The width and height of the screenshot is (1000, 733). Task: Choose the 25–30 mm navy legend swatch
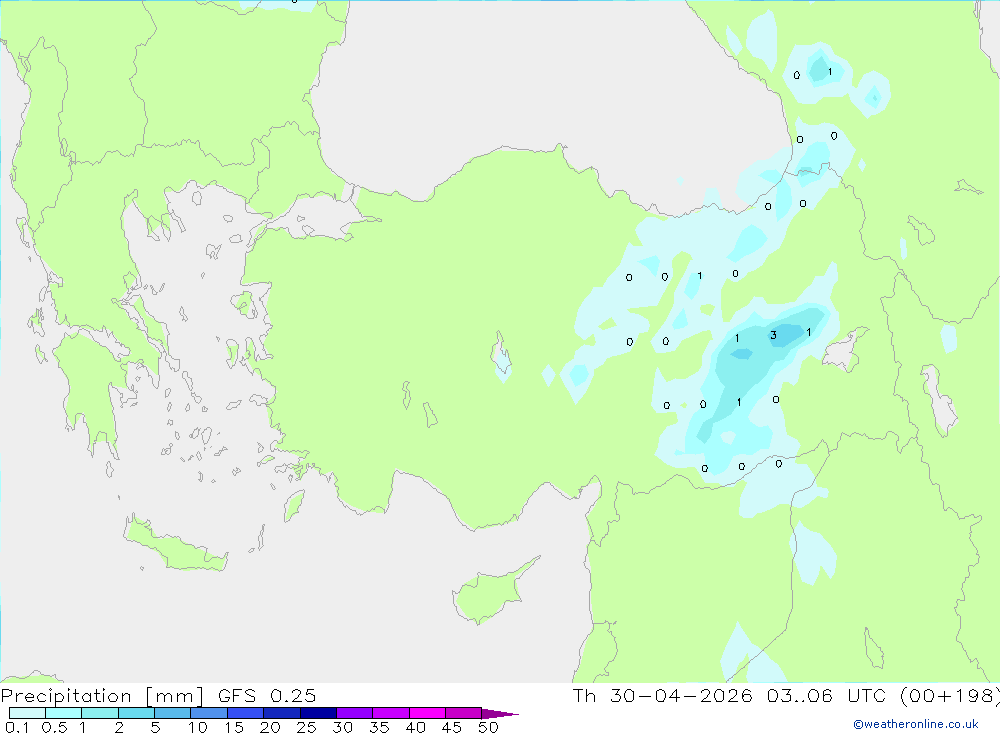point(318,713)
